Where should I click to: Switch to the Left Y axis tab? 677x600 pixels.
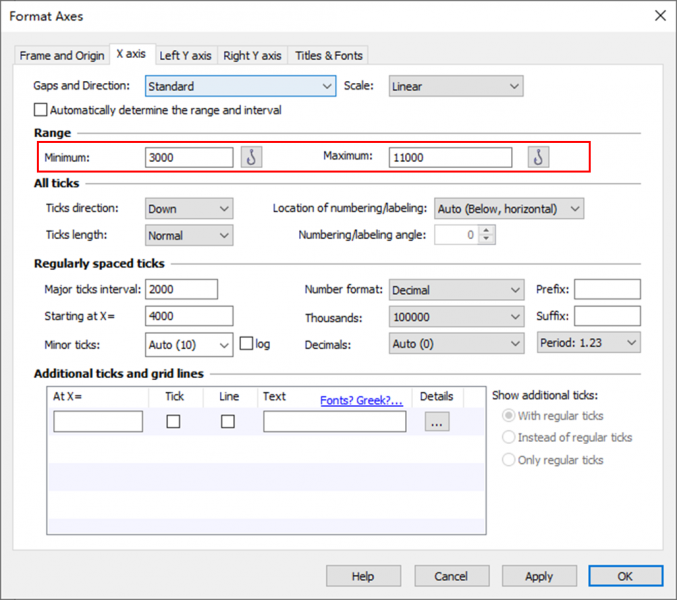185,55
